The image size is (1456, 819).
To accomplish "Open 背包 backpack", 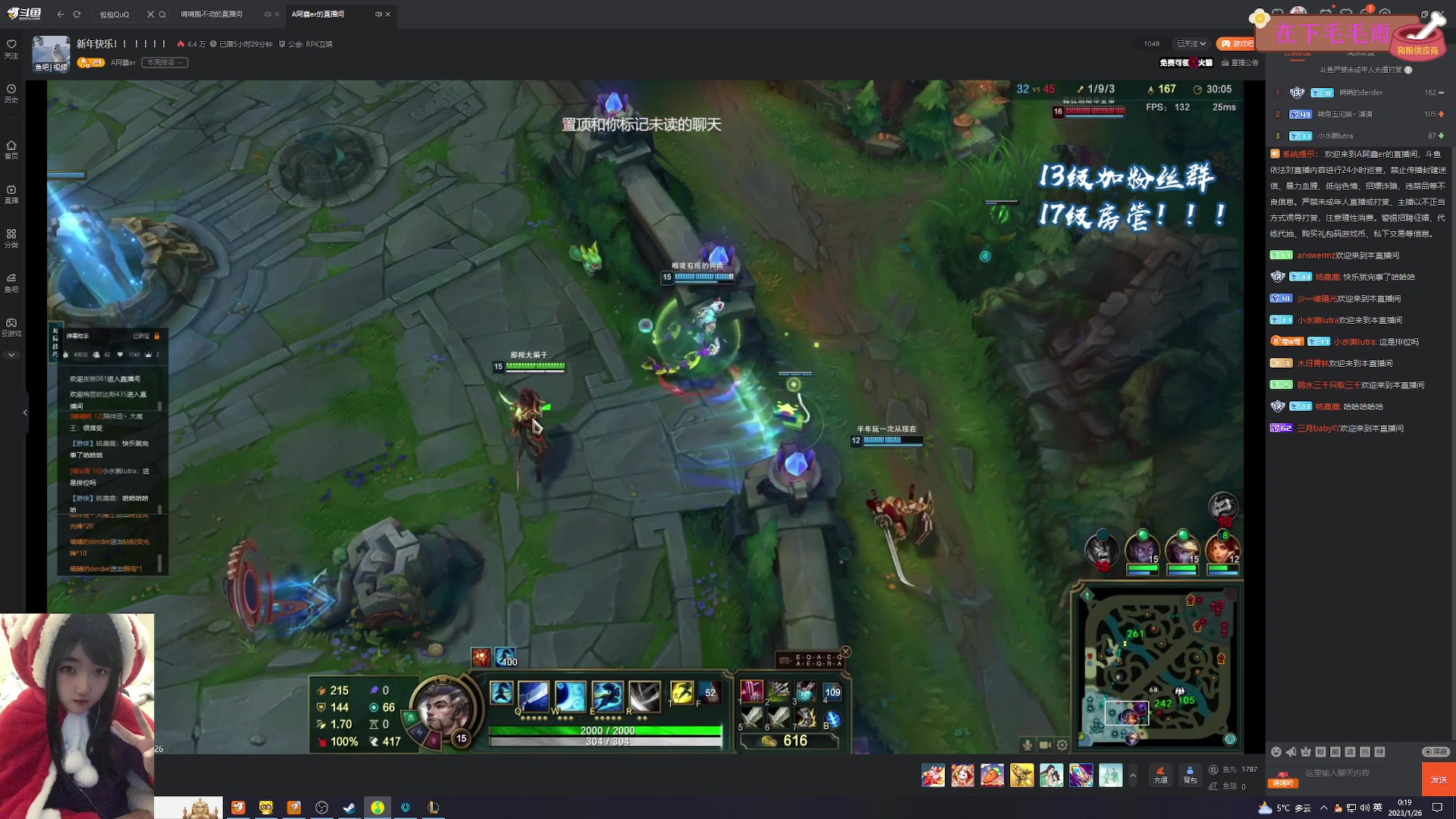I will point(1190,775).
